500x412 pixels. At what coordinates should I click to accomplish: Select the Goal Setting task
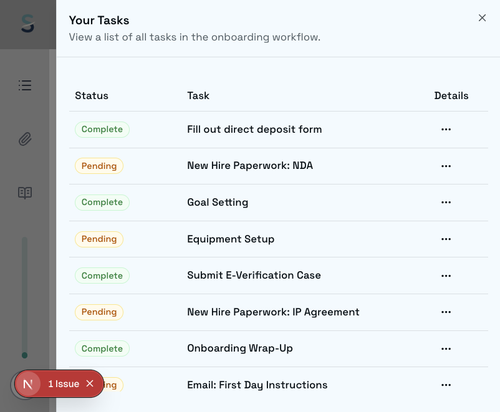(218, 202)
